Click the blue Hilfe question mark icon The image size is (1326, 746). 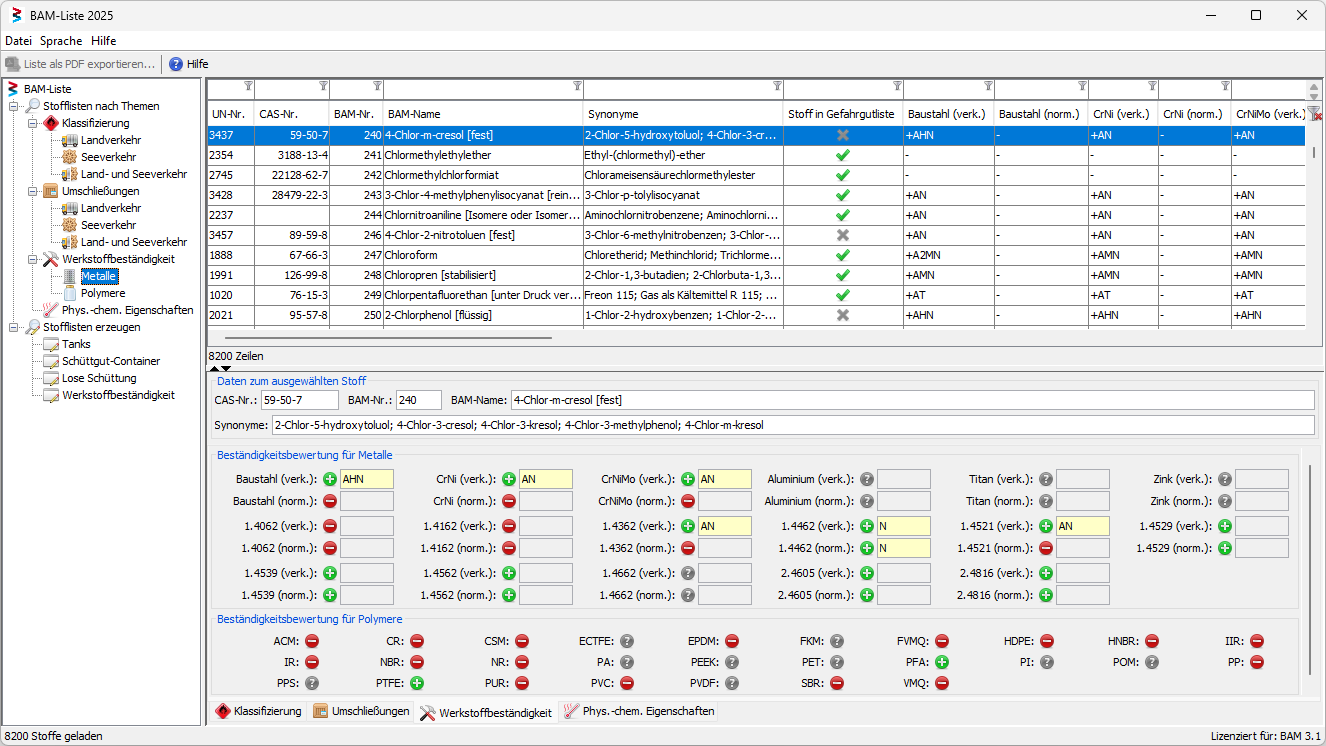tap(176, 64)
